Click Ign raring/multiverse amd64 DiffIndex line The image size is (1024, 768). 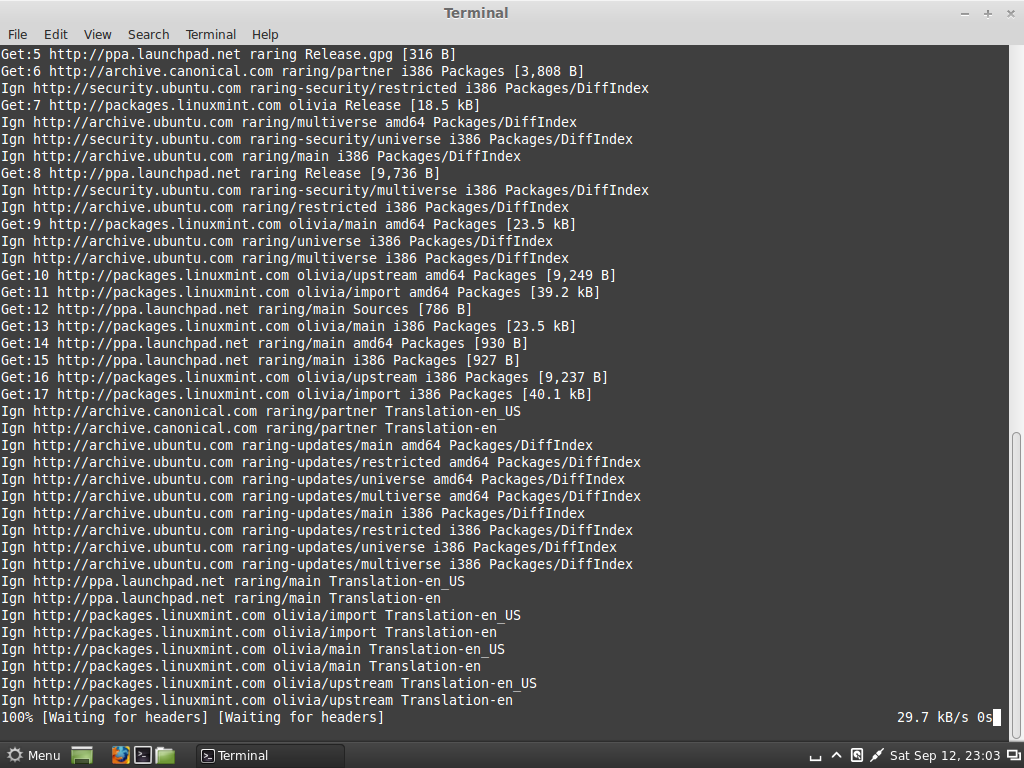[x=289, y=122]
